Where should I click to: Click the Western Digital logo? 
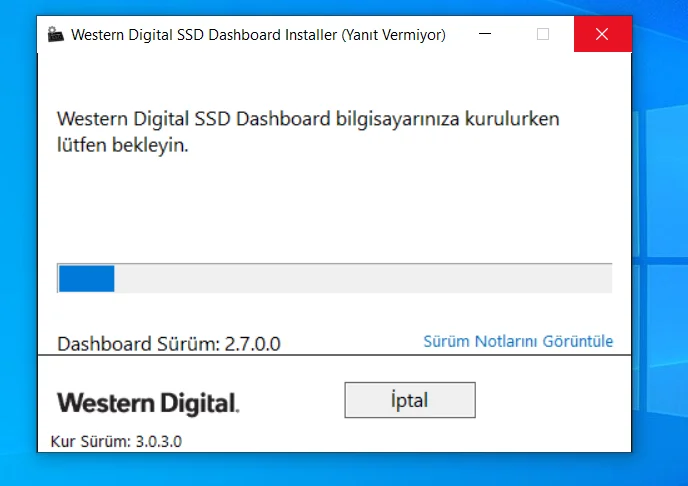148,403
